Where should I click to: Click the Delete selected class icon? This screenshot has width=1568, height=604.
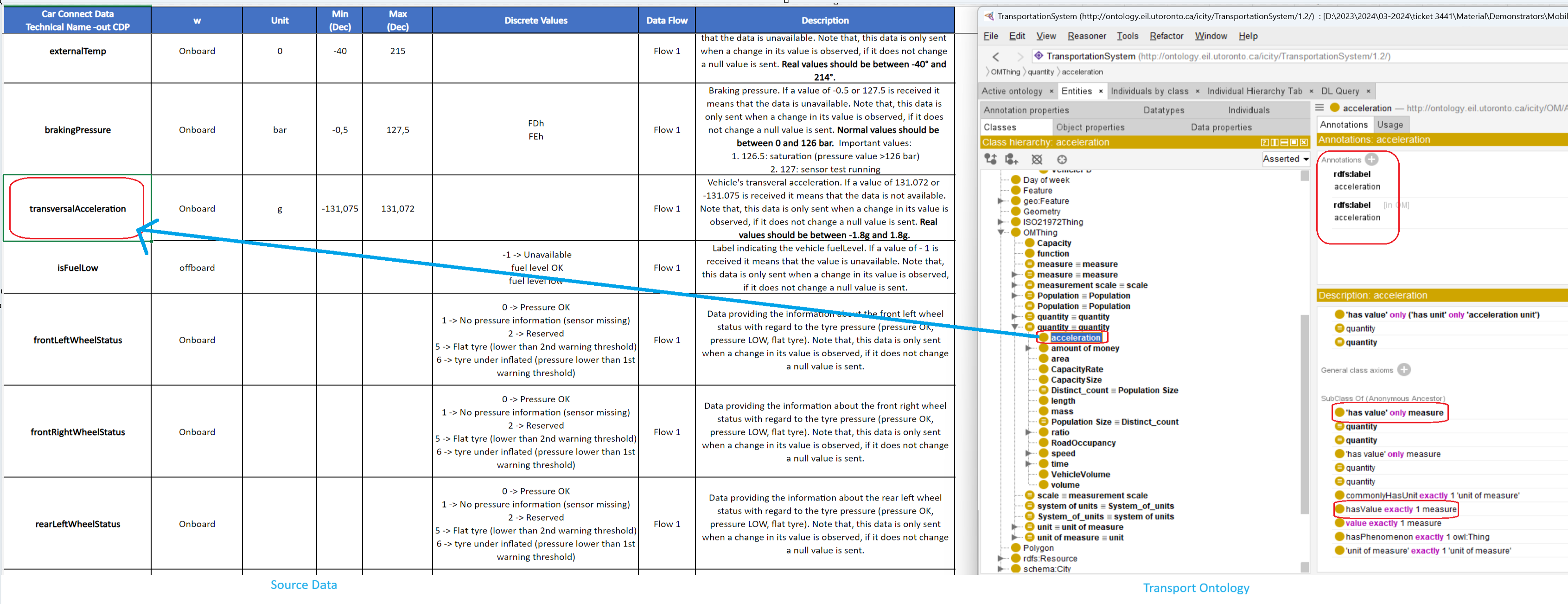(x=1037, y=160)
